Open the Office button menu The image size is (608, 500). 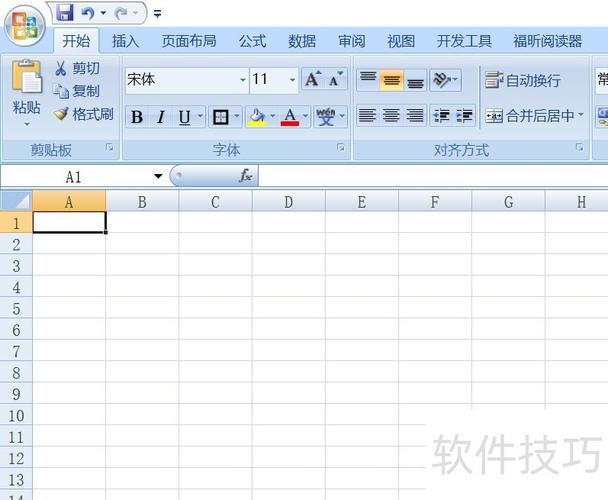25,26
